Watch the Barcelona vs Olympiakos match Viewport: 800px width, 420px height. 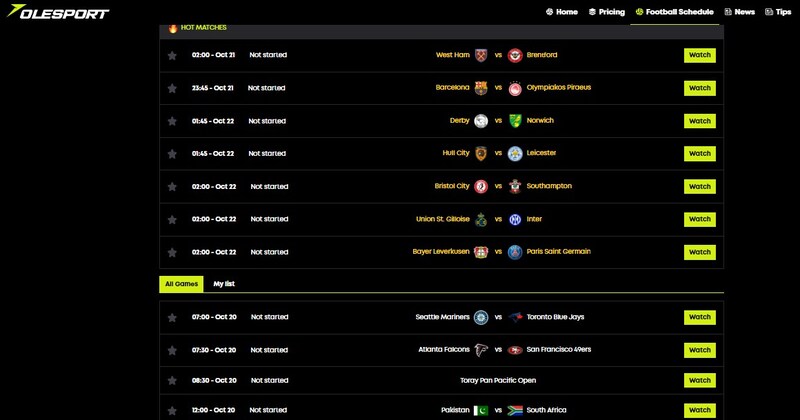700,88
